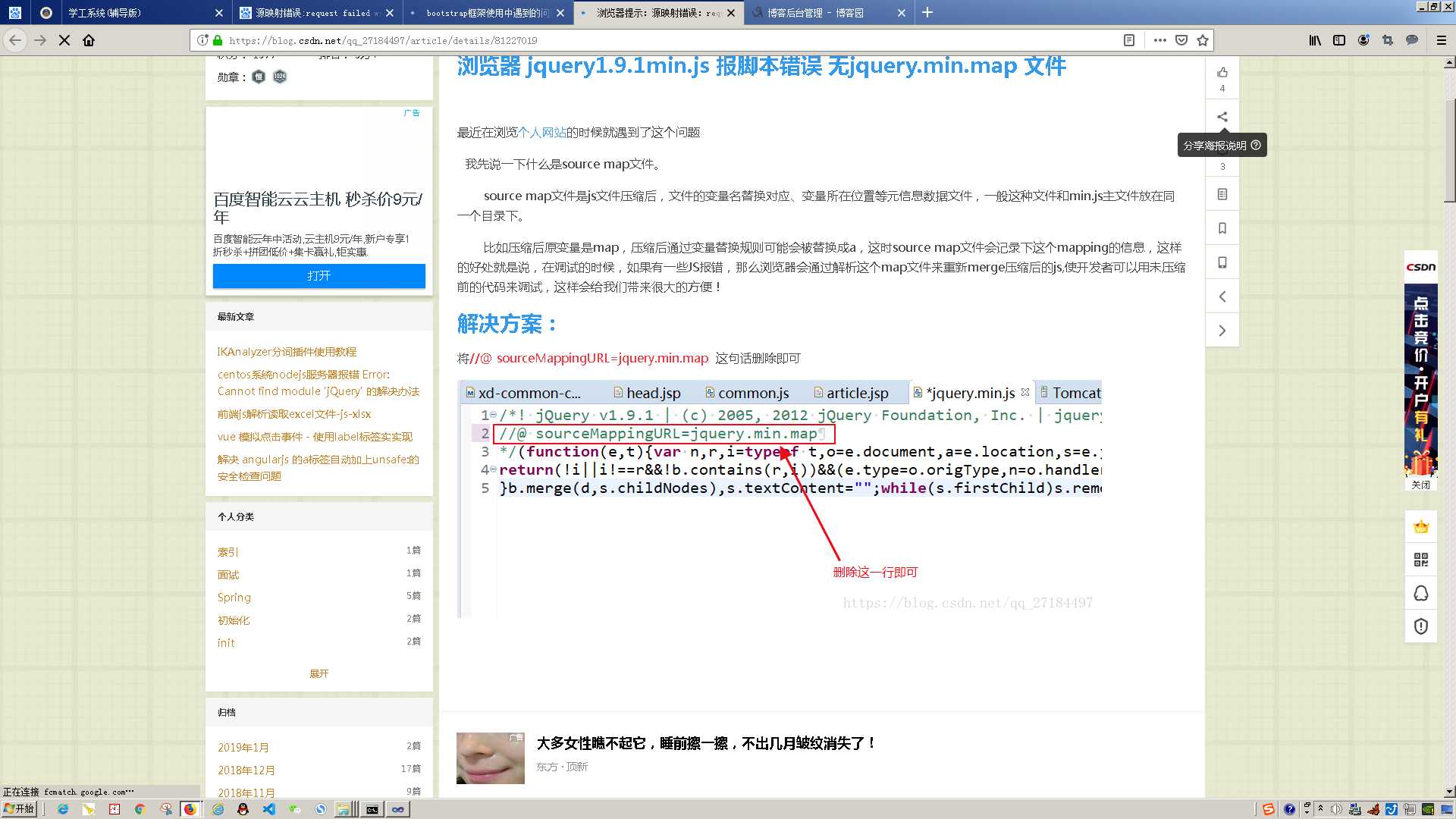Go to next article arrow
The image size is (1456, 819).
(1222, 331)
